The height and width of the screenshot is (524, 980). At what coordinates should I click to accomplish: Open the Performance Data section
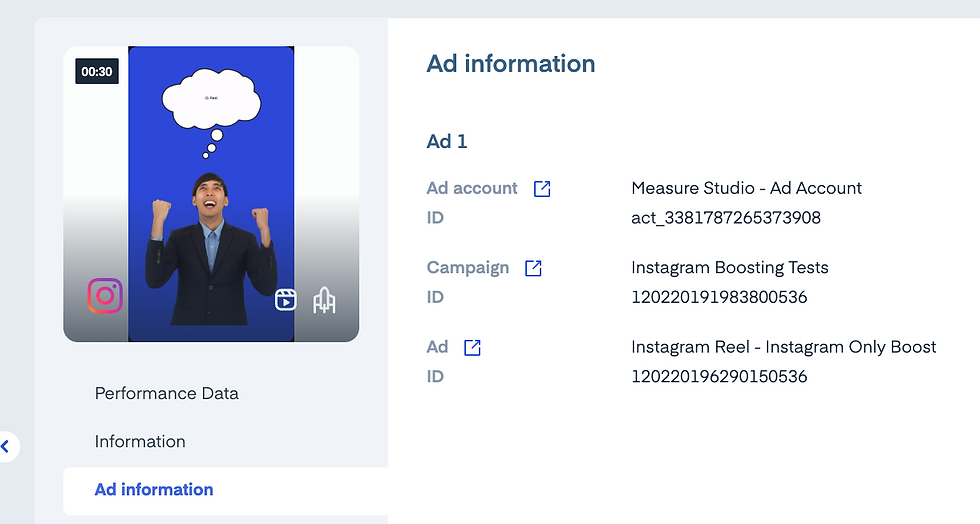(167, 393)
